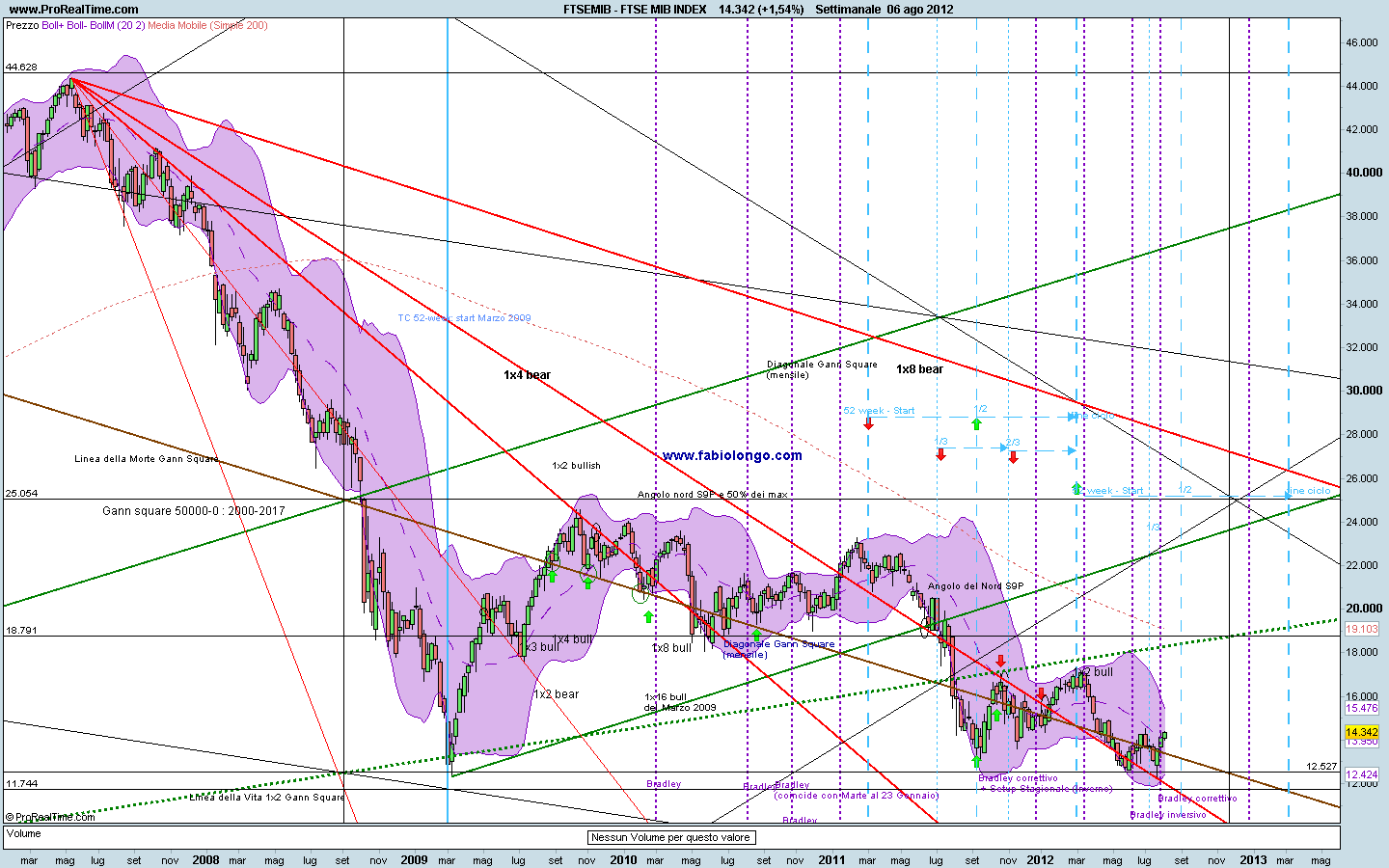Click 'Linea della Vita 1x2 Gann Square' label
The width and height of the screenshot is (1389, 868).
pos(266,798)
